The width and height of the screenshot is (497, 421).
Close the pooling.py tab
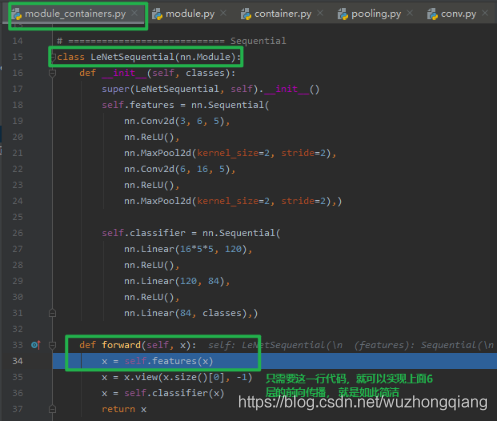410,13
